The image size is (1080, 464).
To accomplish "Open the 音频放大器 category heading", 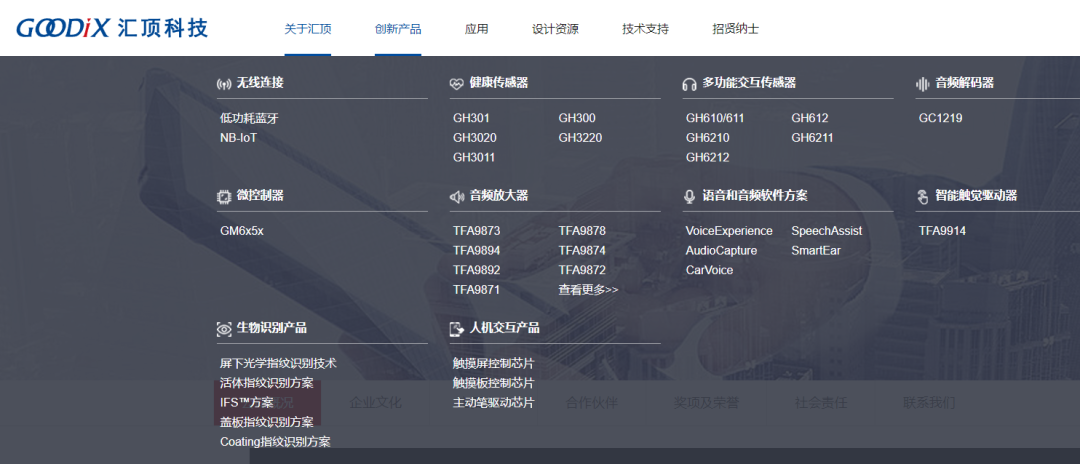I will pos(499,196).
